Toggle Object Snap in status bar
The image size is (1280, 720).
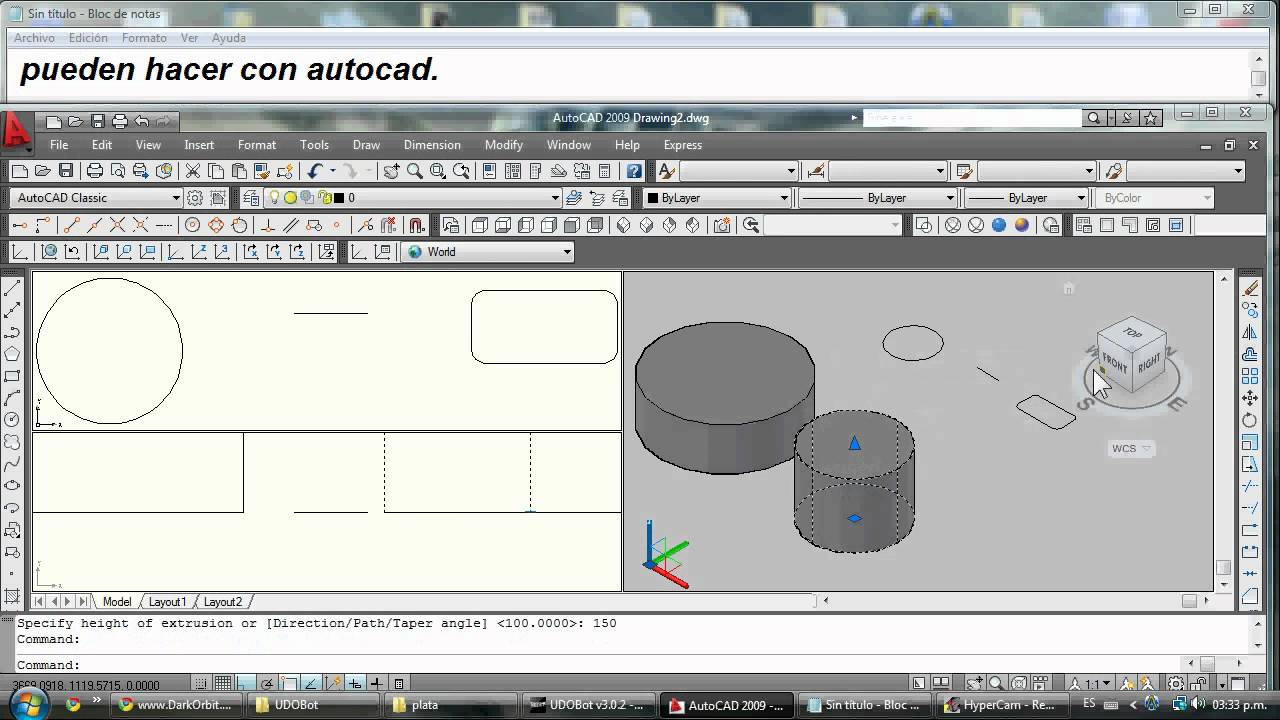coord(289,684)
